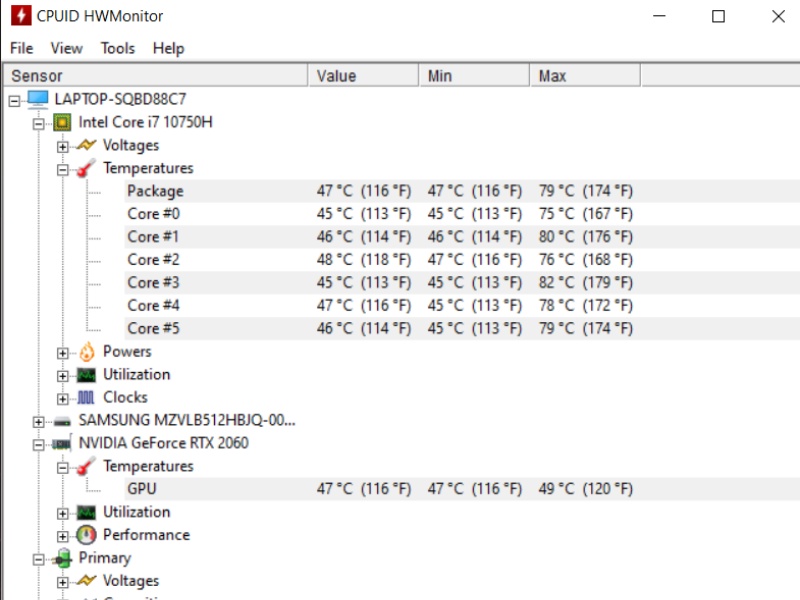
Task: Click Core #3 max value 82 °C
Action: [556, 283]
